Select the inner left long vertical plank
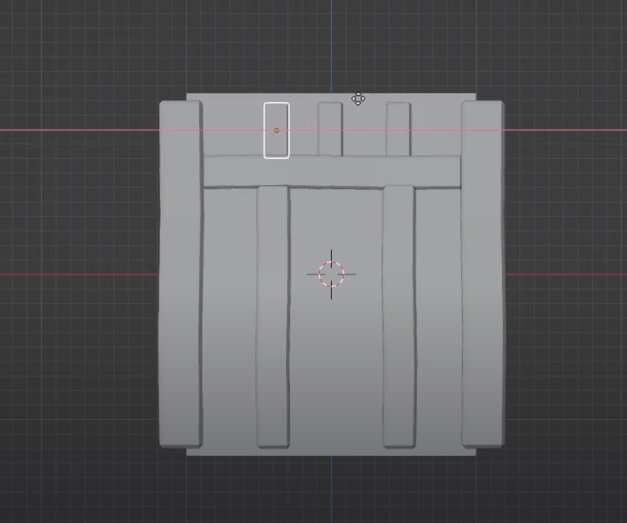This screenshot has width=627, height=523. click(x=273, y=317)
